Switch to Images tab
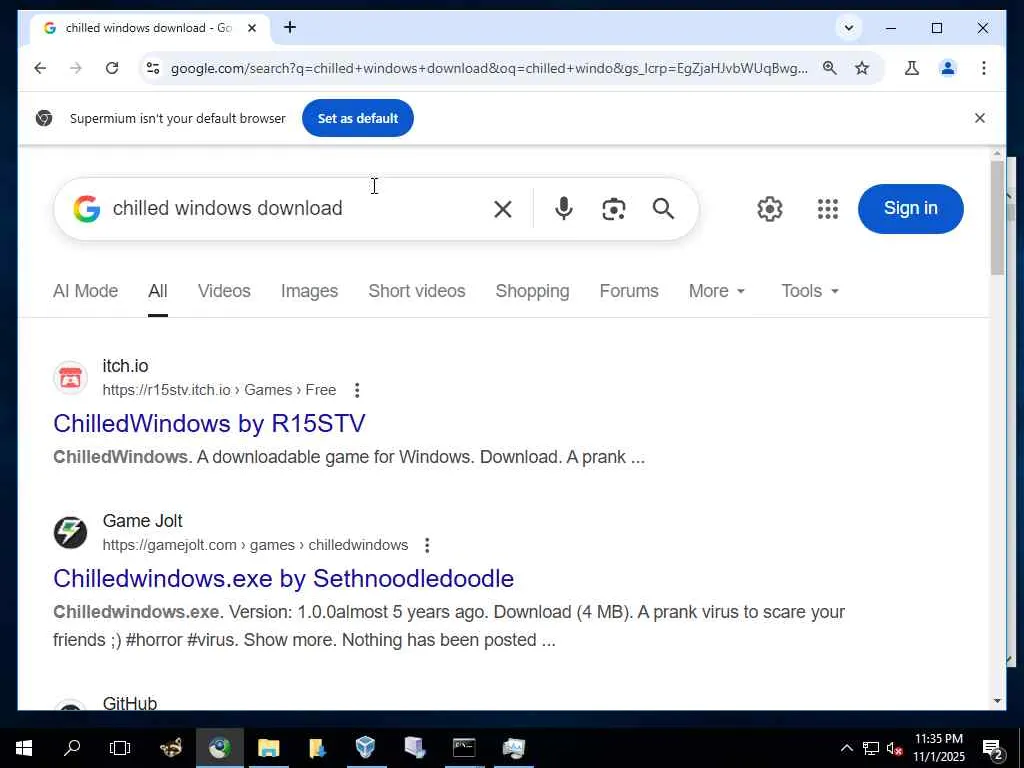Viewport: 1024px width, 768px height. 310,291
